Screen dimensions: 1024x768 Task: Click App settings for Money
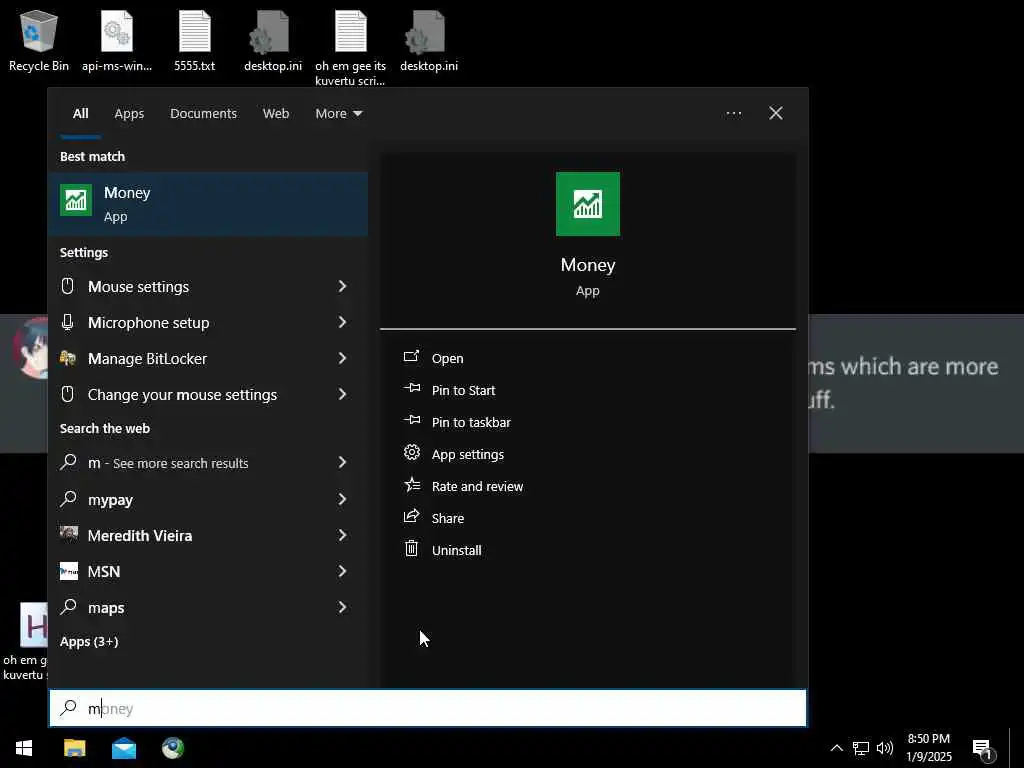pos(468,455)
